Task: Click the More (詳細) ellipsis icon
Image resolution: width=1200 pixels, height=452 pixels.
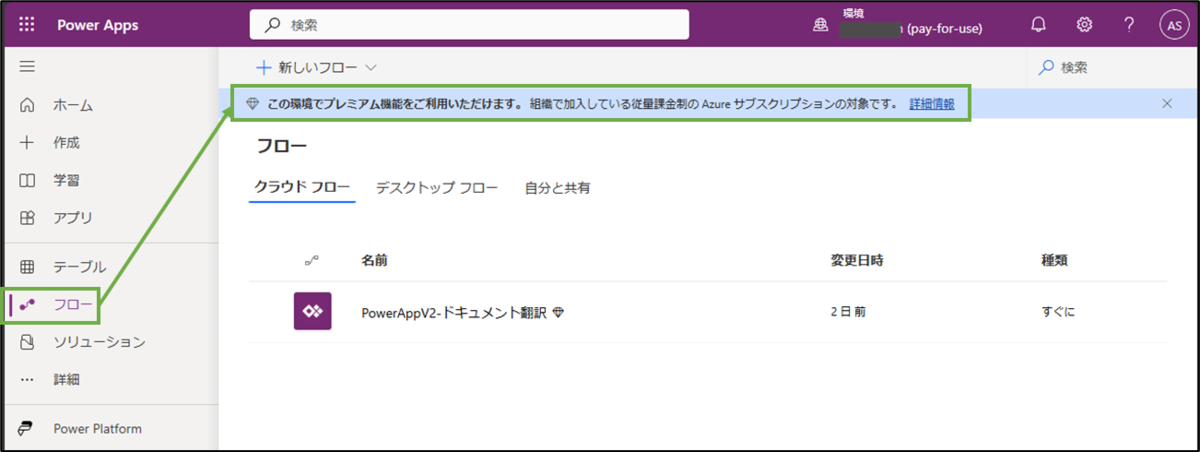Action: 27,380
